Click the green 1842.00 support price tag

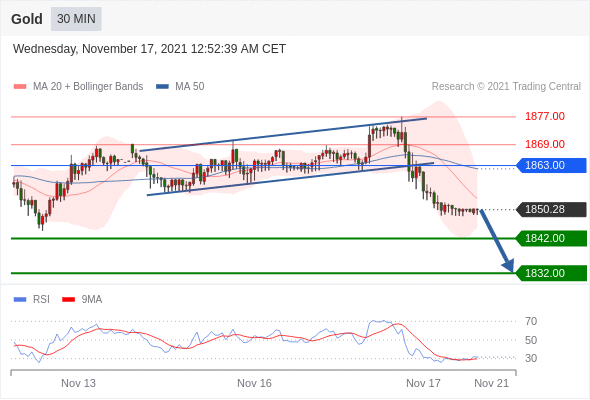(x=552, y=239)
